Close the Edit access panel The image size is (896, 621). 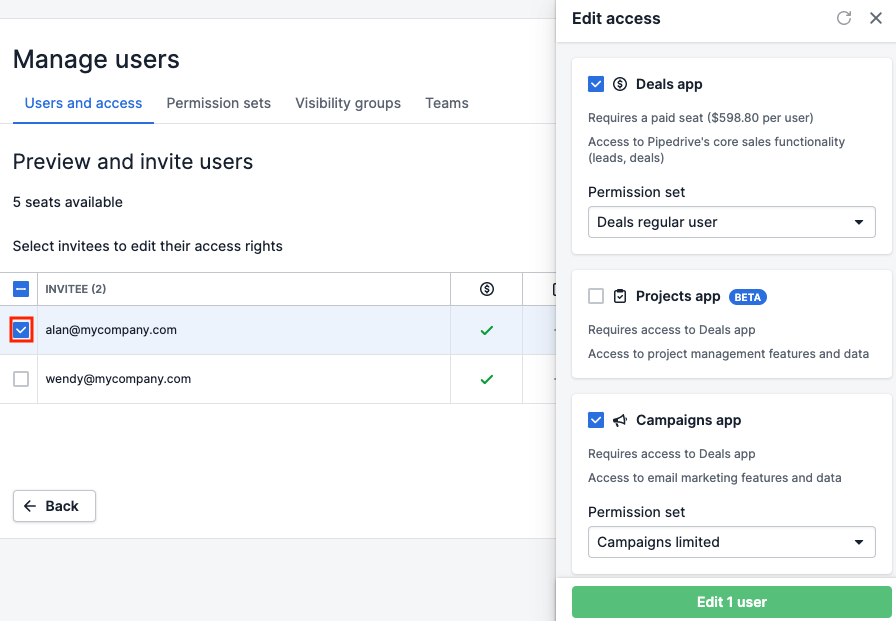tap(876, 18)
